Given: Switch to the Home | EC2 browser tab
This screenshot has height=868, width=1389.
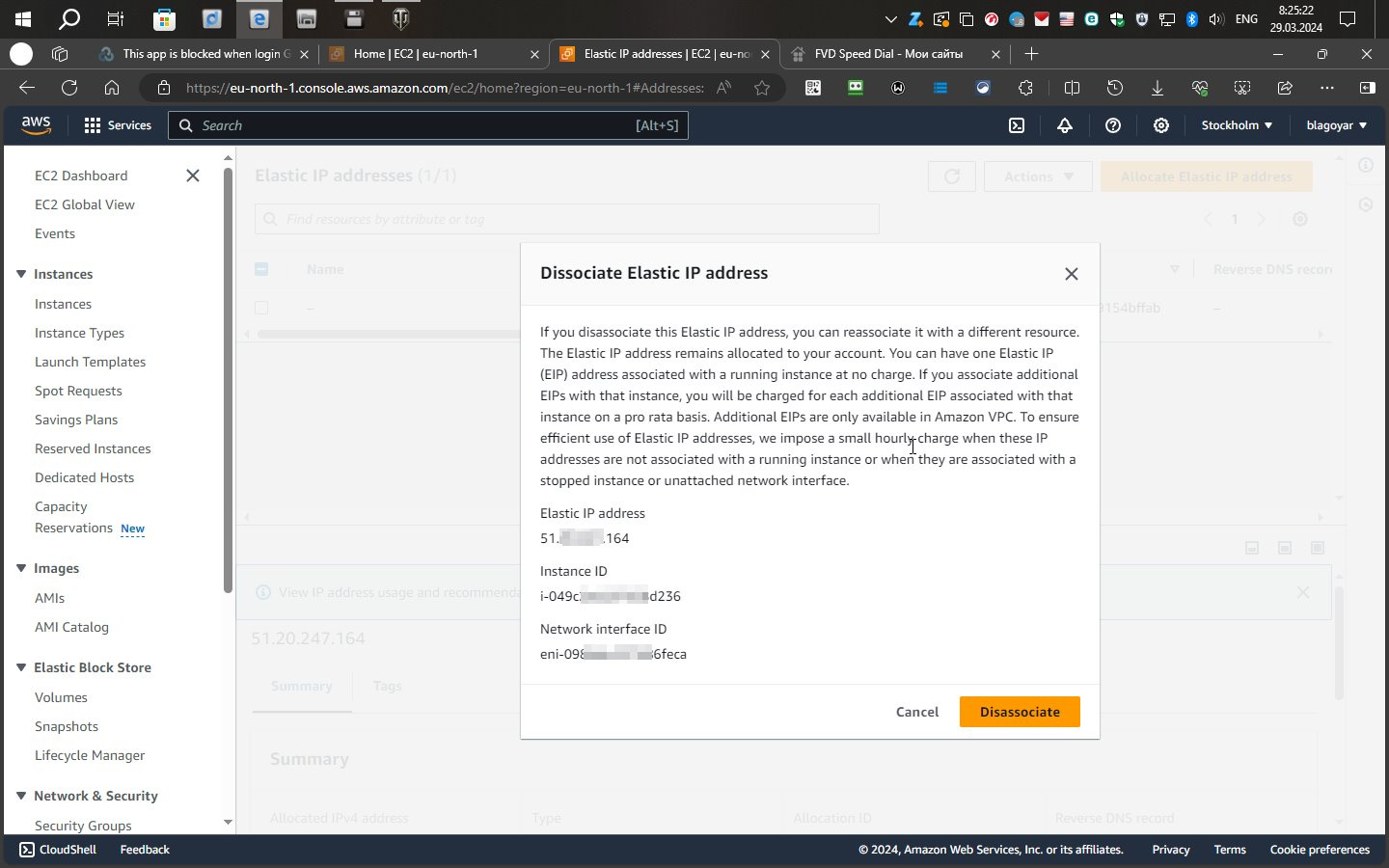Looking at the screenshot, I should pyautogui.click(x=431, y=54).
